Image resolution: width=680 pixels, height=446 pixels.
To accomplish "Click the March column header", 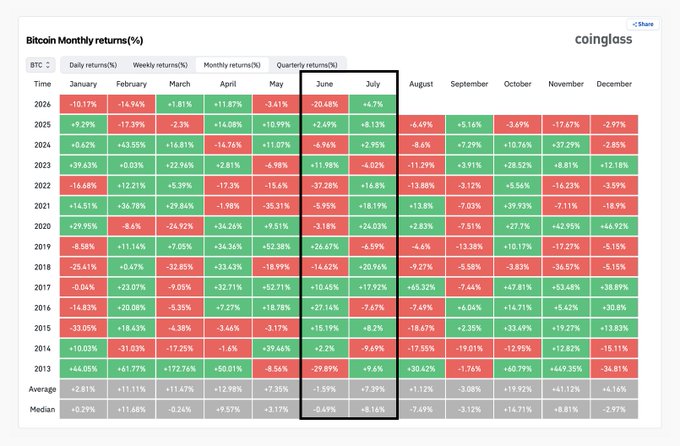I will [180, 84].
